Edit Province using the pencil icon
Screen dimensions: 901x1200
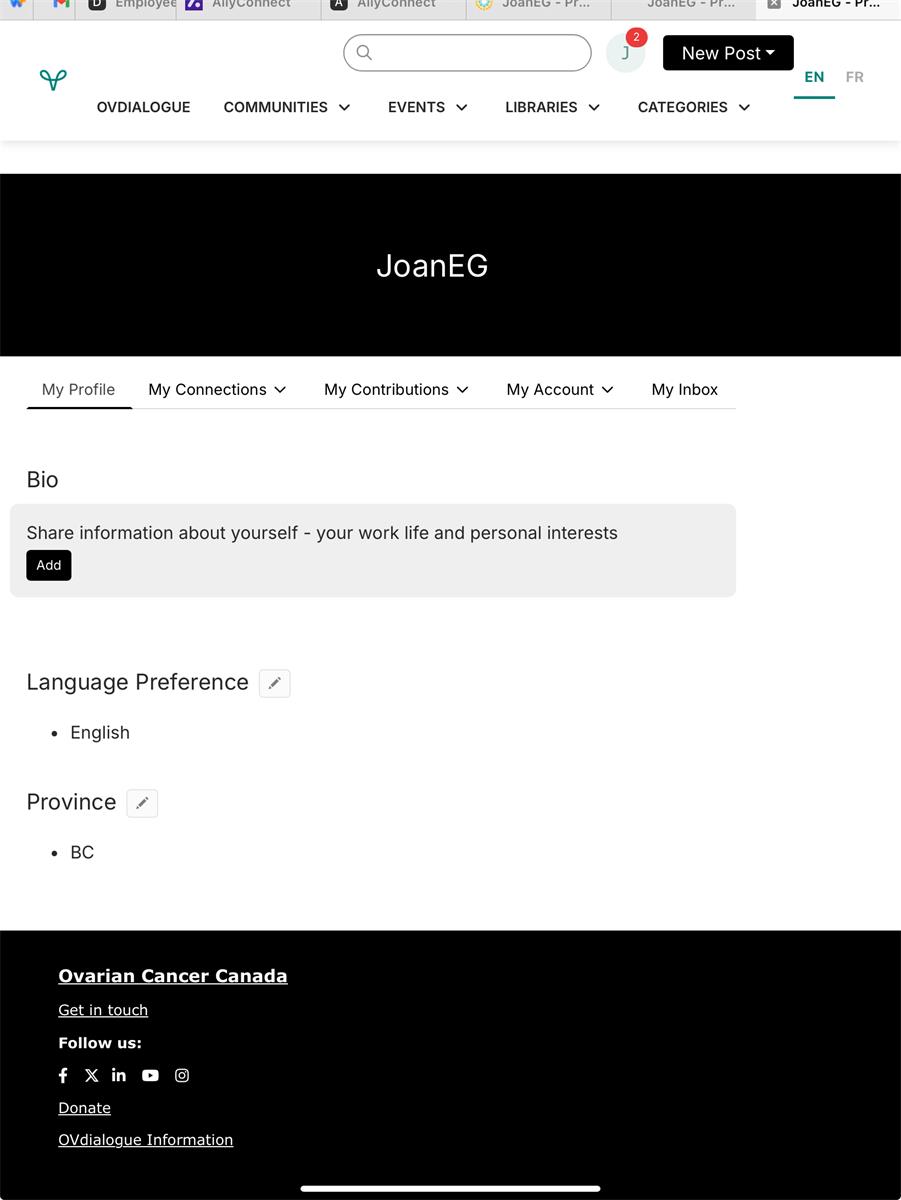click(x=142, y=803)
